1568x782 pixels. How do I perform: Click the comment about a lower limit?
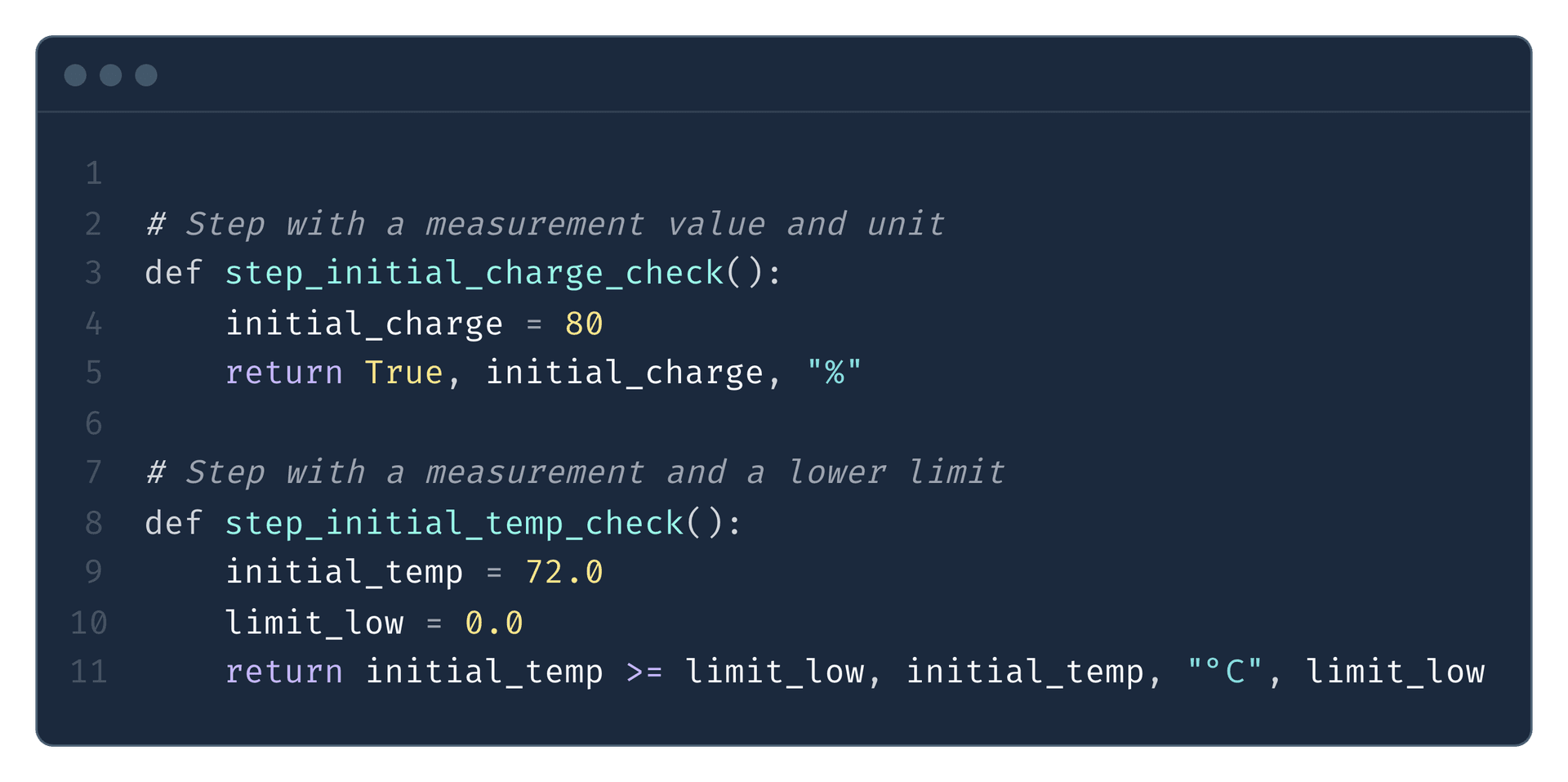(x=575, y=472)
